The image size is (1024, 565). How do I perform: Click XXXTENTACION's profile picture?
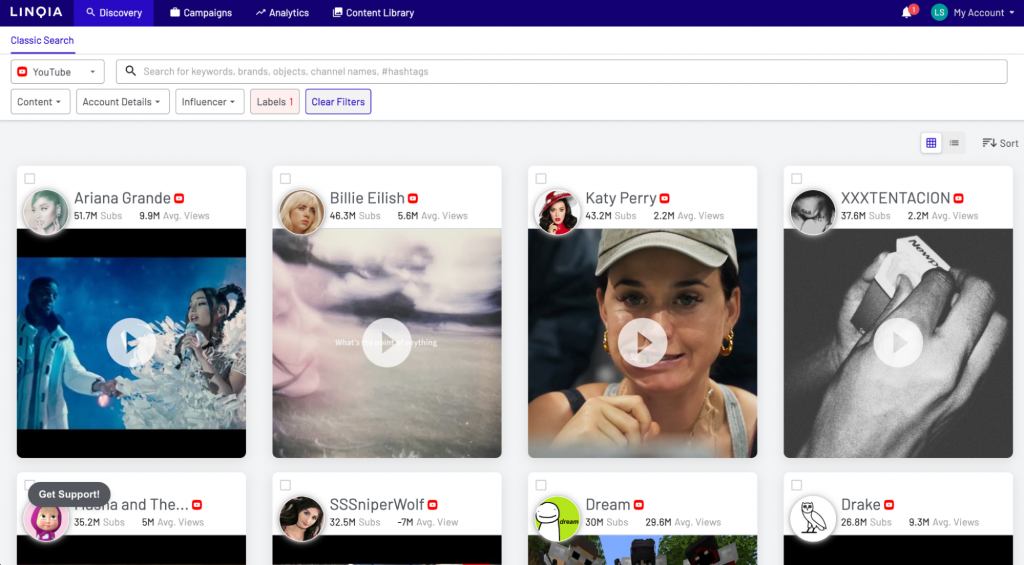812,212
